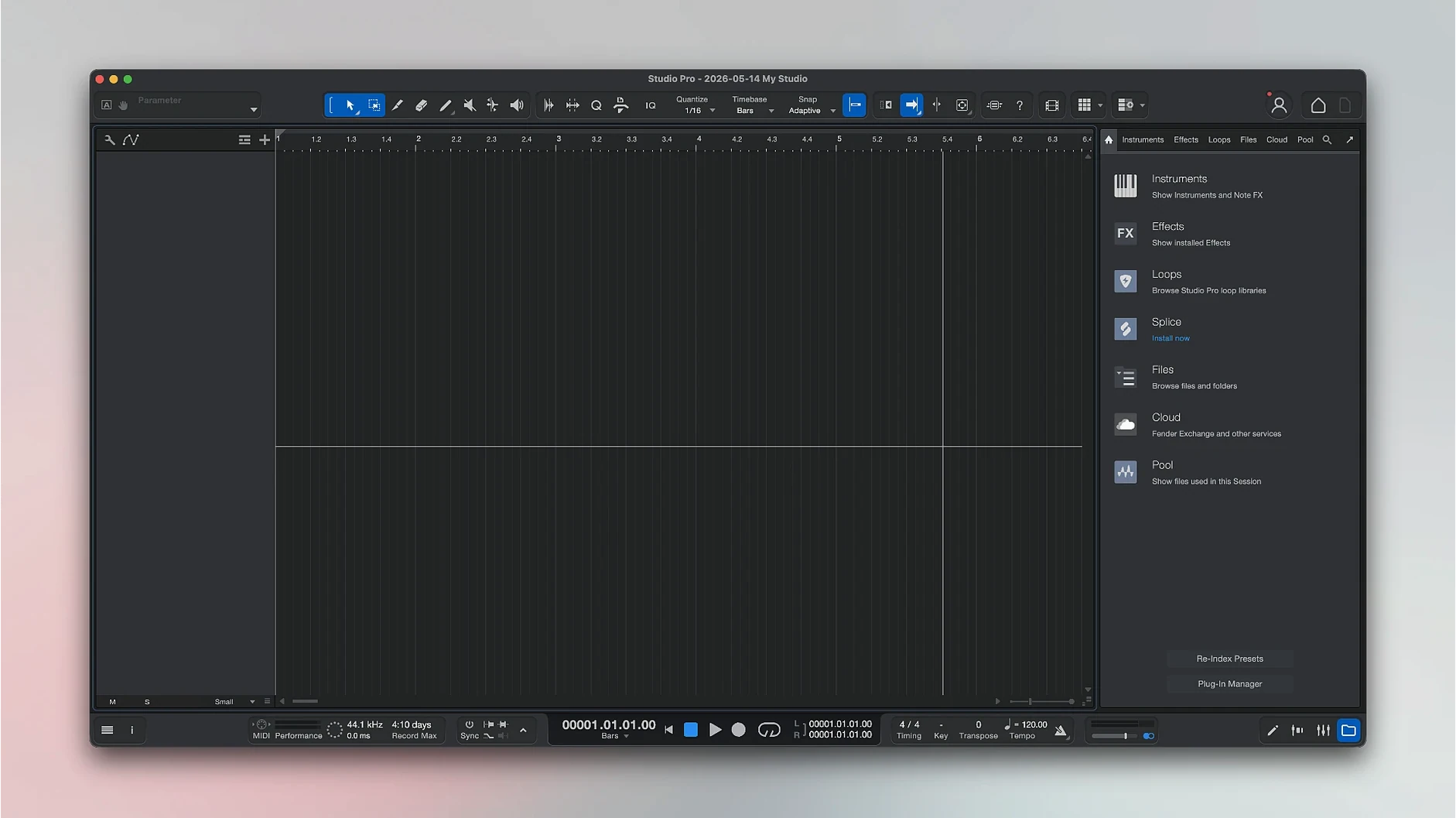Switch to the Instruments browser tab
The width and height of the screenshot is (1456, 818).
[1143, 140]
